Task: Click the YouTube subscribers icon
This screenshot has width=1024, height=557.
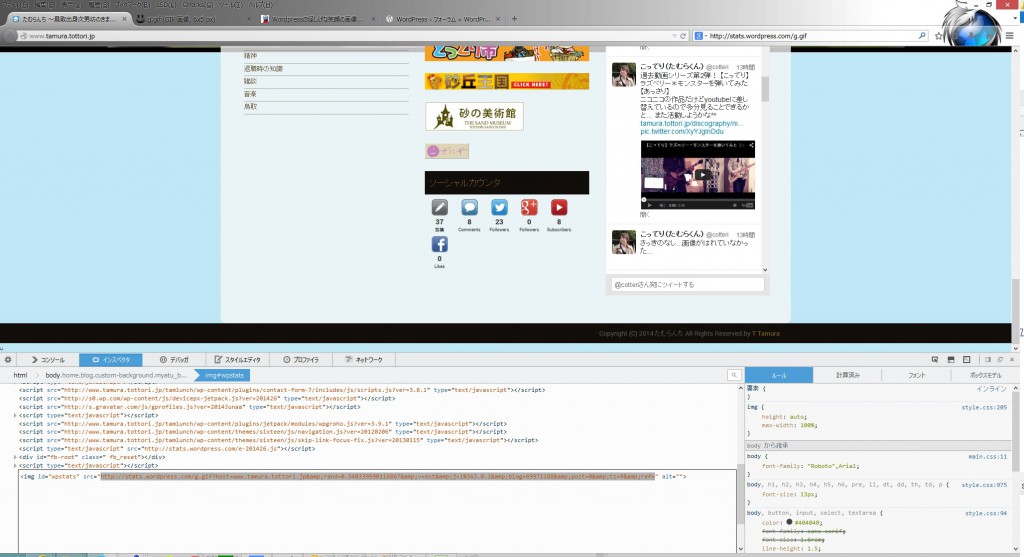Action: [558, 208]
